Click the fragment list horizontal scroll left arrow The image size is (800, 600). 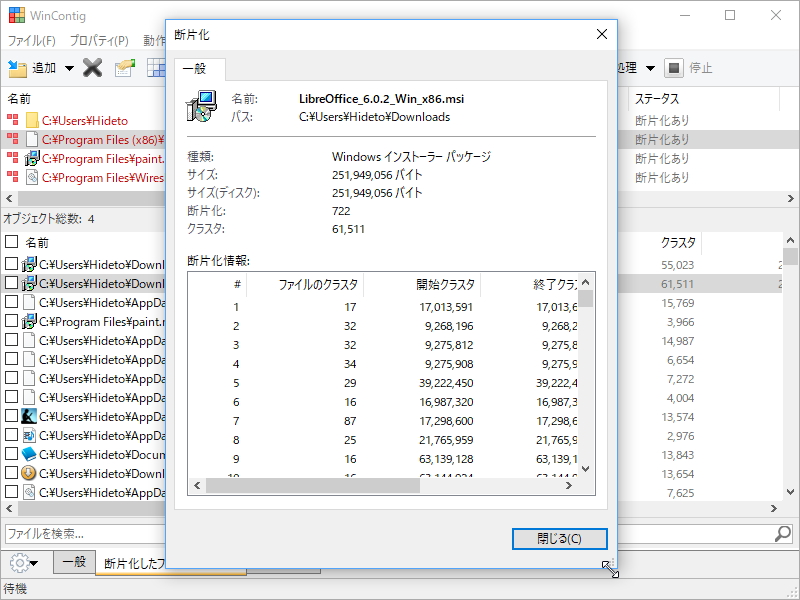point(197,486)
